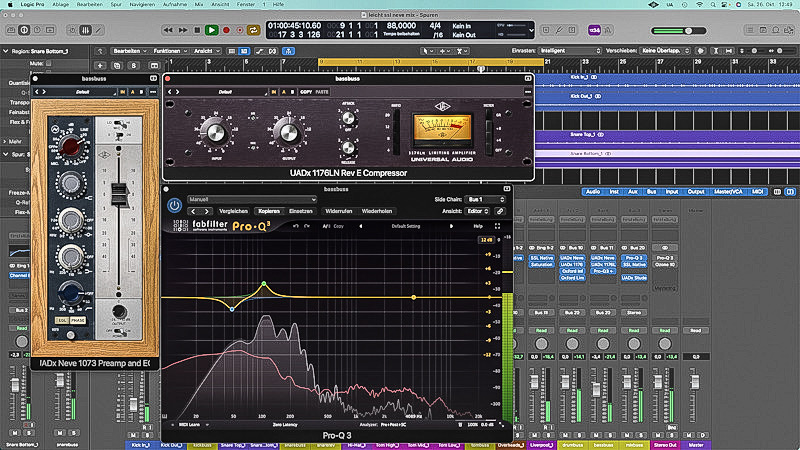Click the purple count-in 1234 button
The height and width of the screenshot is (450, 800).
(594, 30)
